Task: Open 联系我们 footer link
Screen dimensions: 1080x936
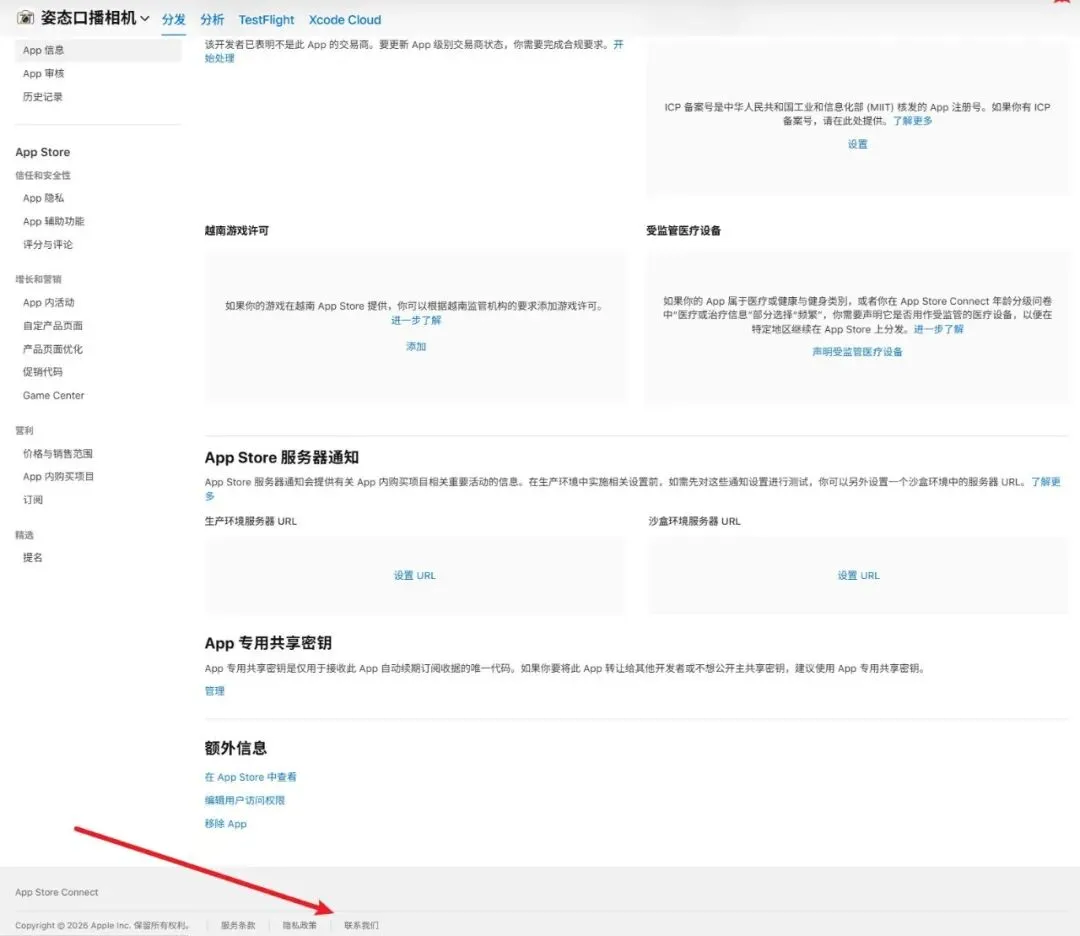Action: (361, 926)
